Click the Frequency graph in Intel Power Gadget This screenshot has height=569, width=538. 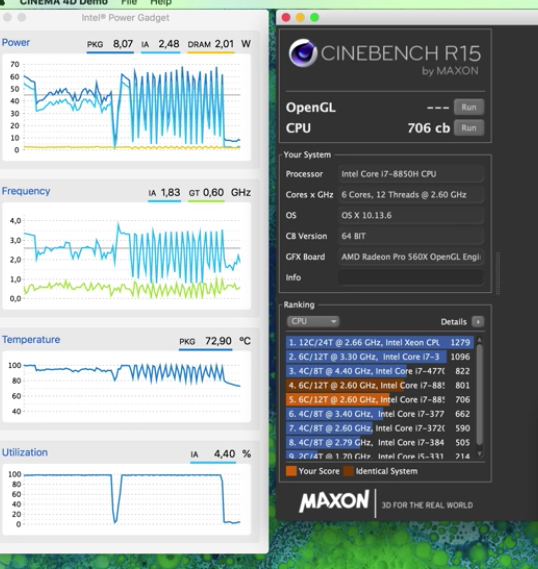126,256
